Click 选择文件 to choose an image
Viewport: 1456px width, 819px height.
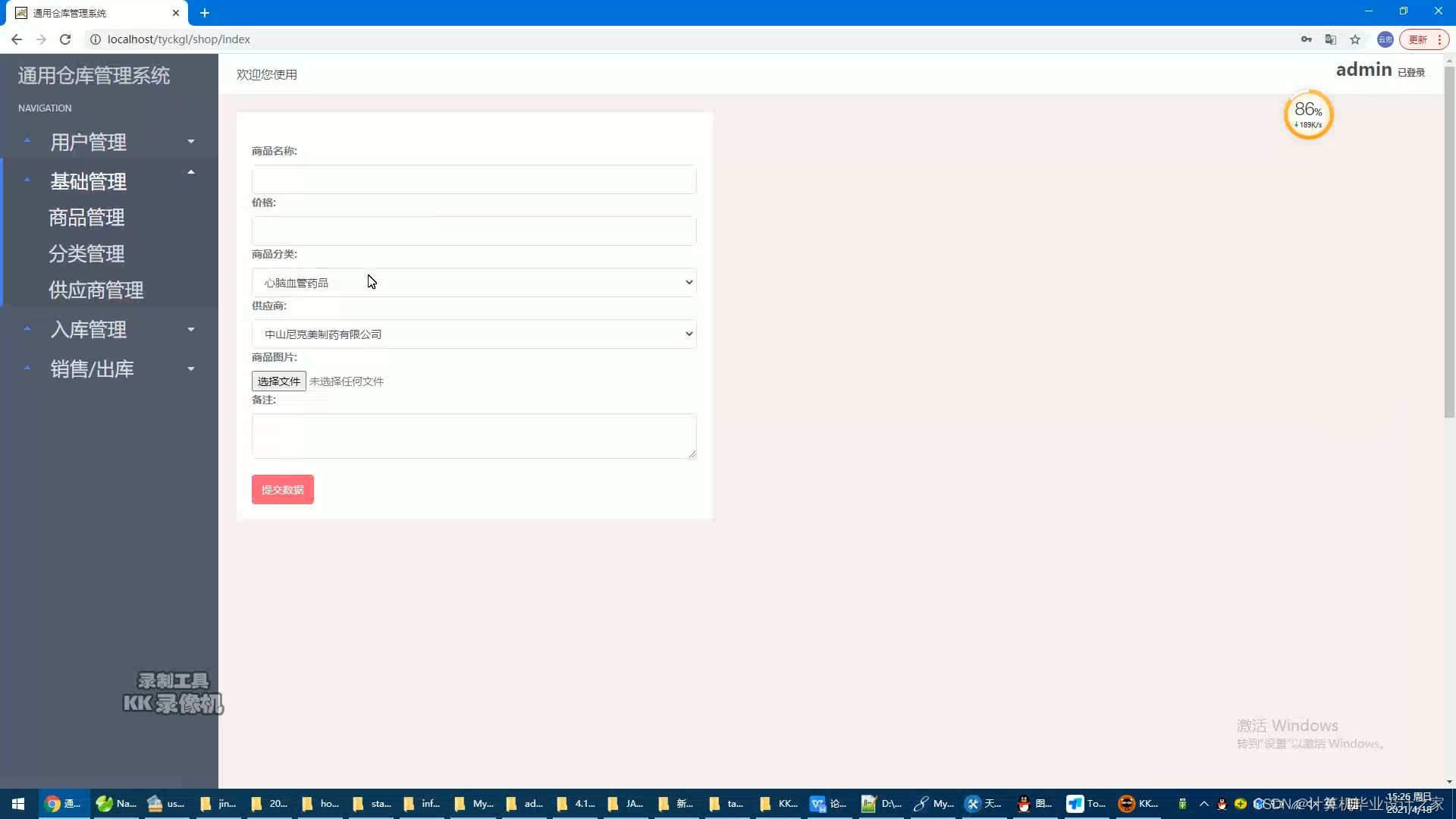[278, 381]
